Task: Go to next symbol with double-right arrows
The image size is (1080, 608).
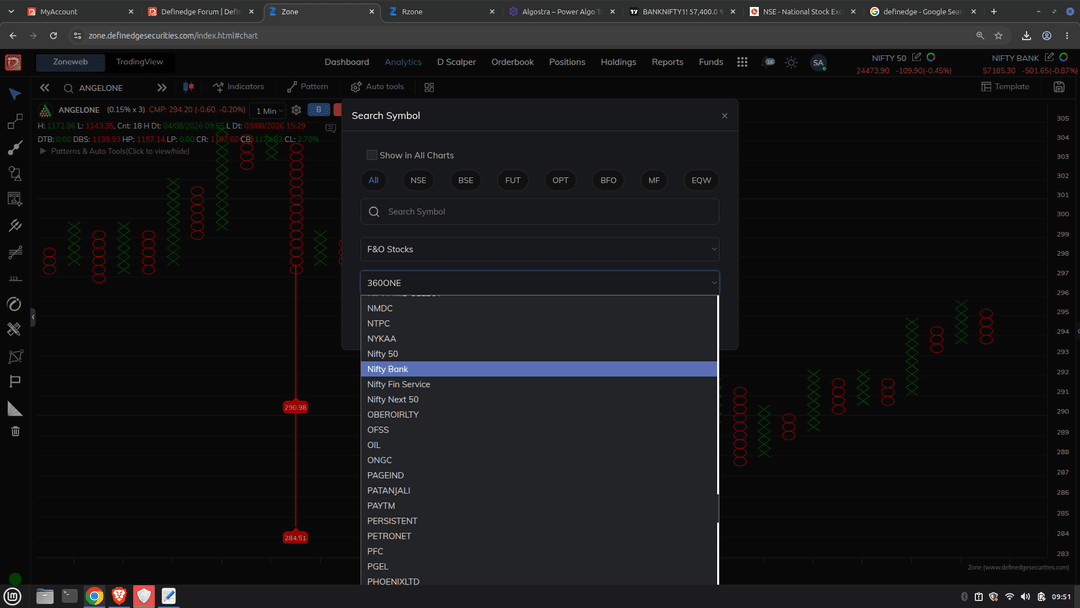Action: pos(162,87)
